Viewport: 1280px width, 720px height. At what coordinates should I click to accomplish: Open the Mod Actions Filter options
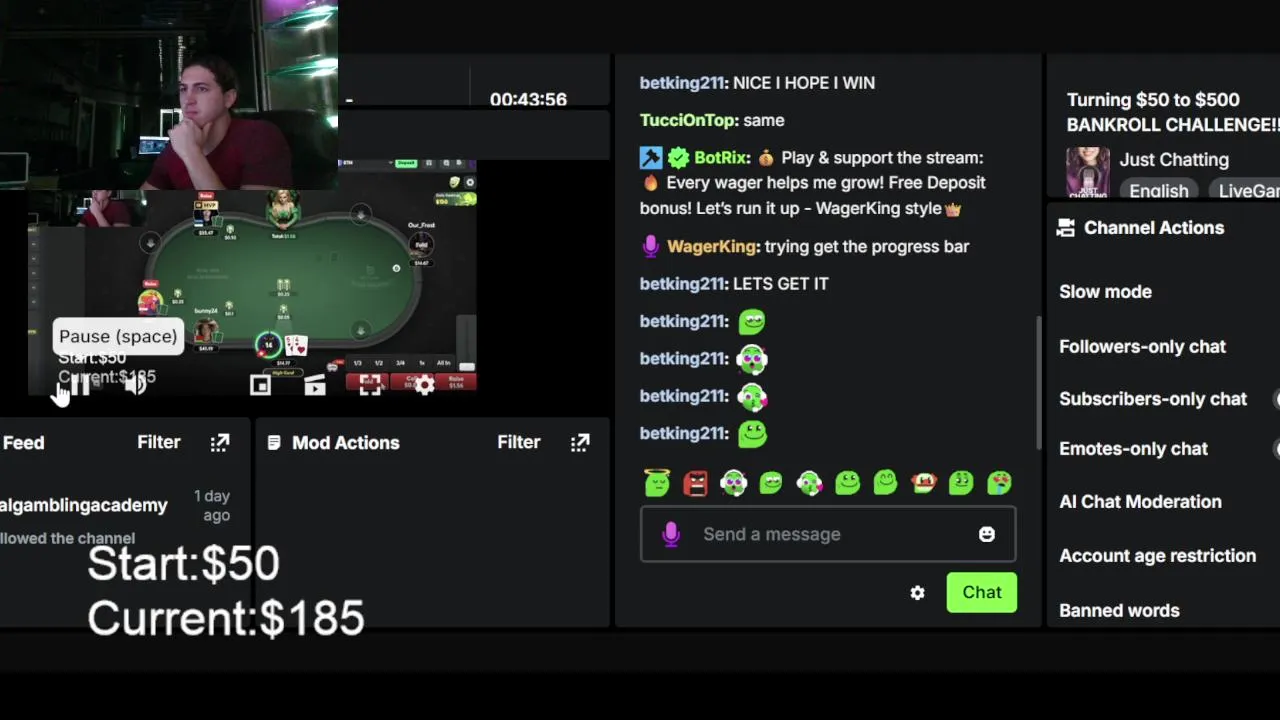point(519,442)
